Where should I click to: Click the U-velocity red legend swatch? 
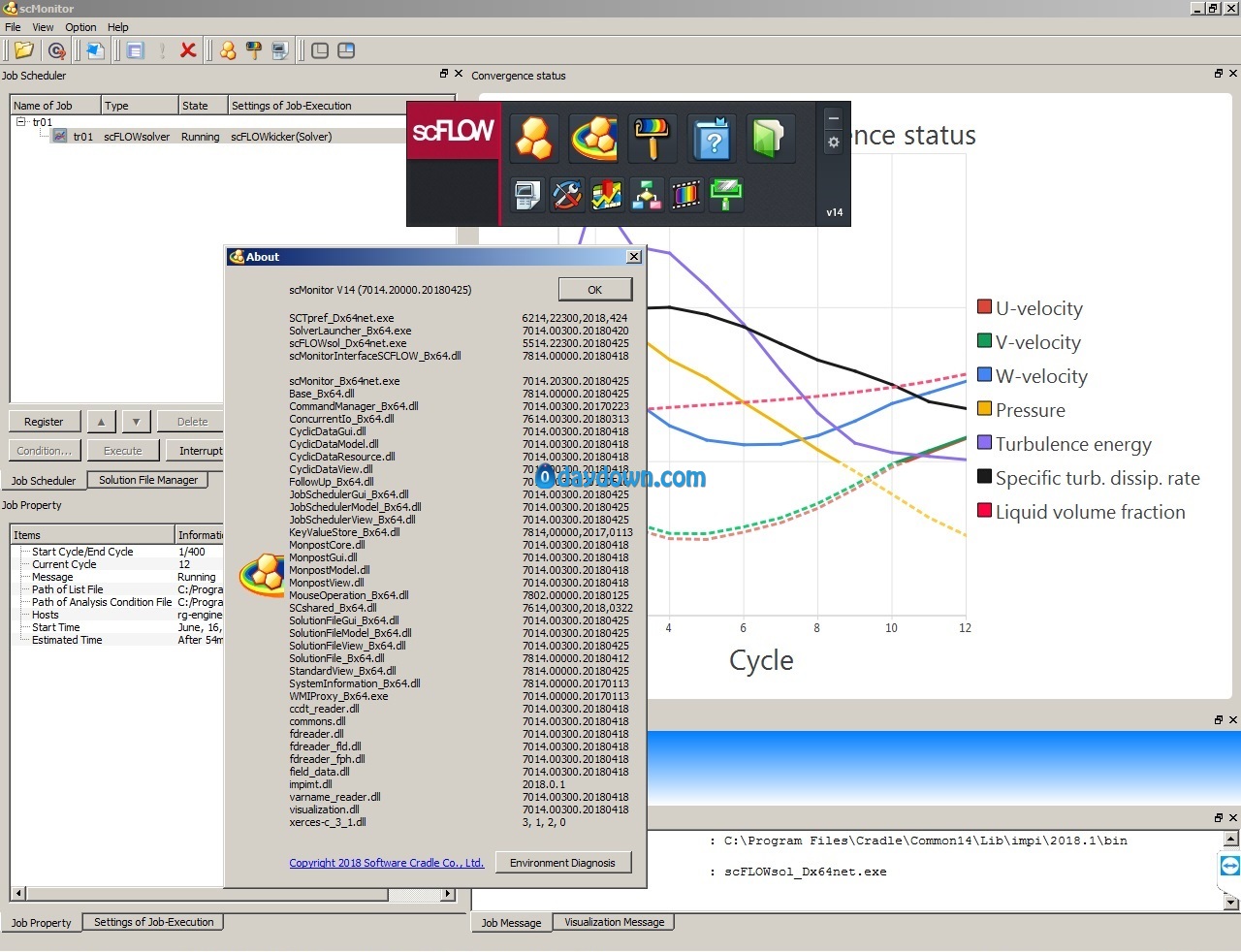(984, 307)
